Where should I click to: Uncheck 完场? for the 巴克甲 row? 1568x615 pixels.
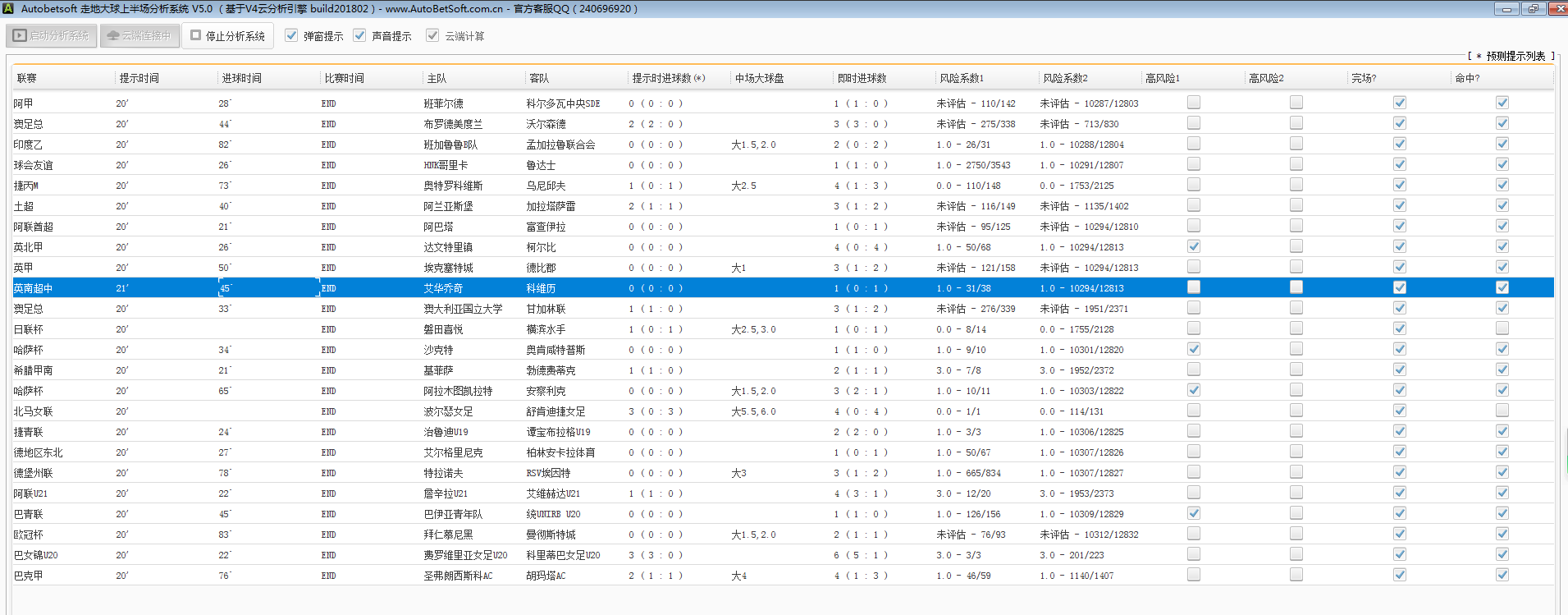coord(1399,575)
